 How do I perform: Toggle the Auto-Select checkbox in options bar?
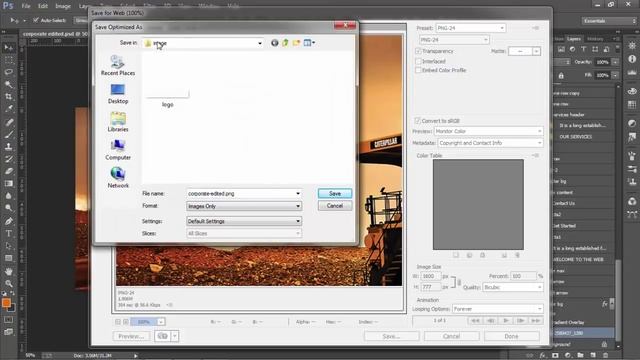point(36,20)
